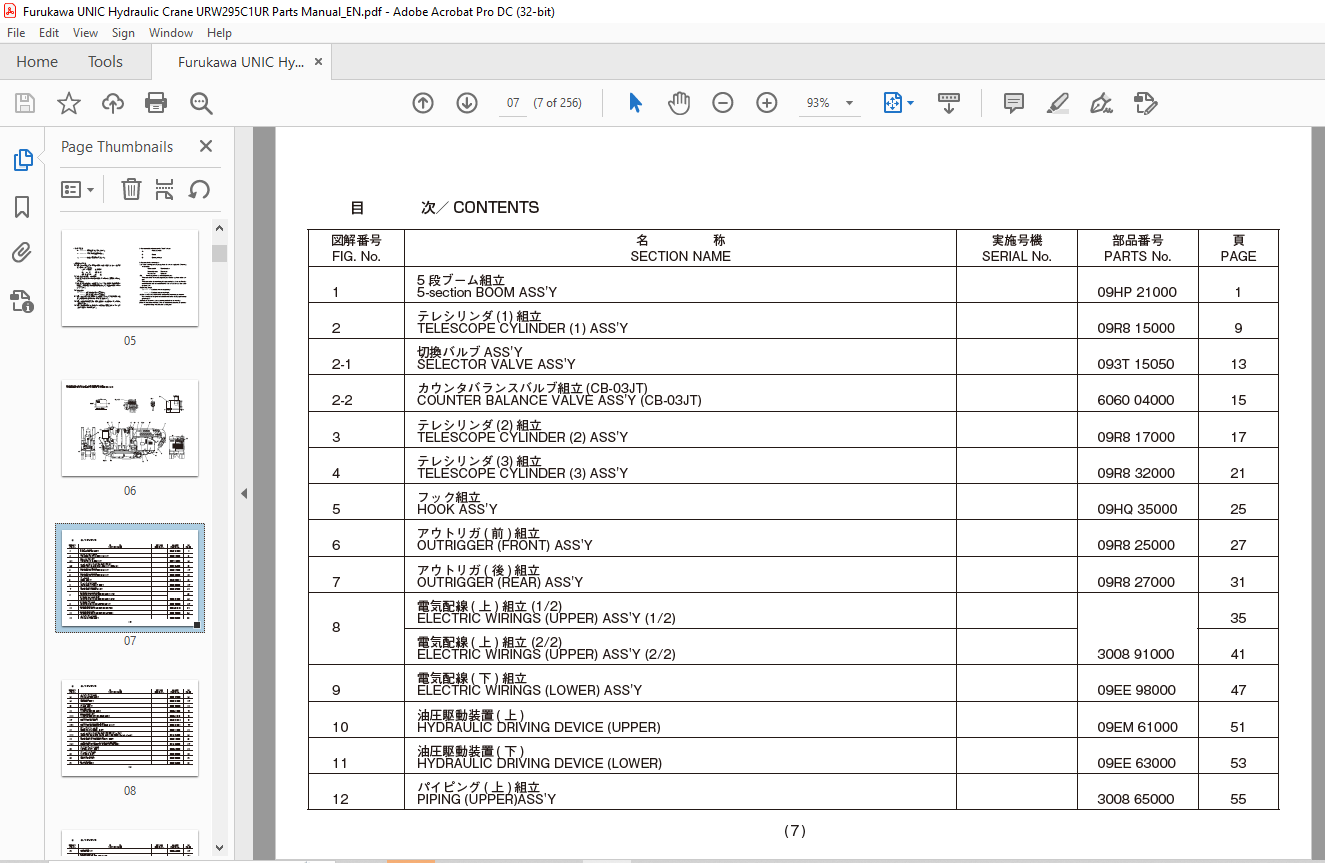Select page 06 thumbnail

pos(130,427)
